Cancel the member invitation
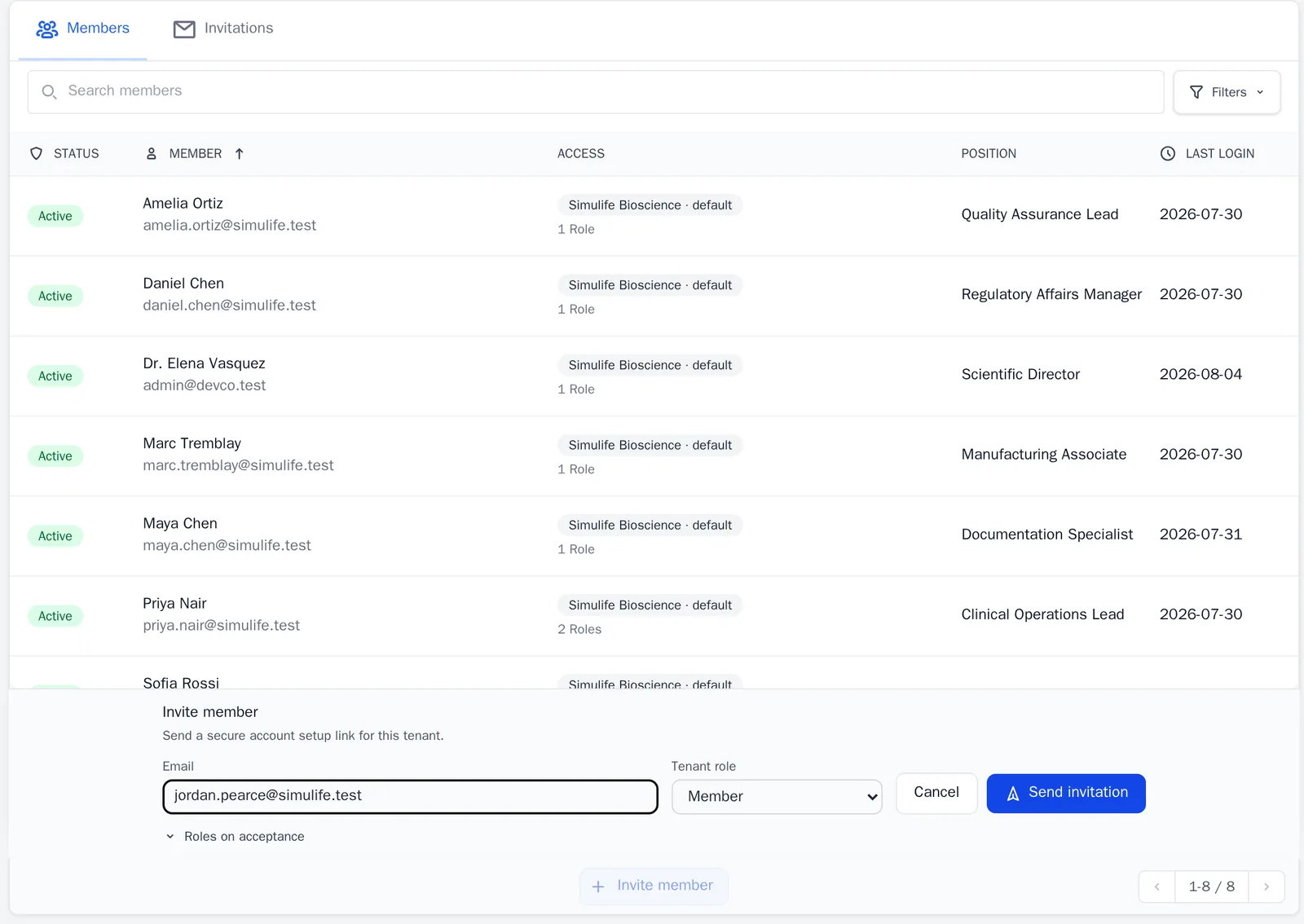 [936, 793]
